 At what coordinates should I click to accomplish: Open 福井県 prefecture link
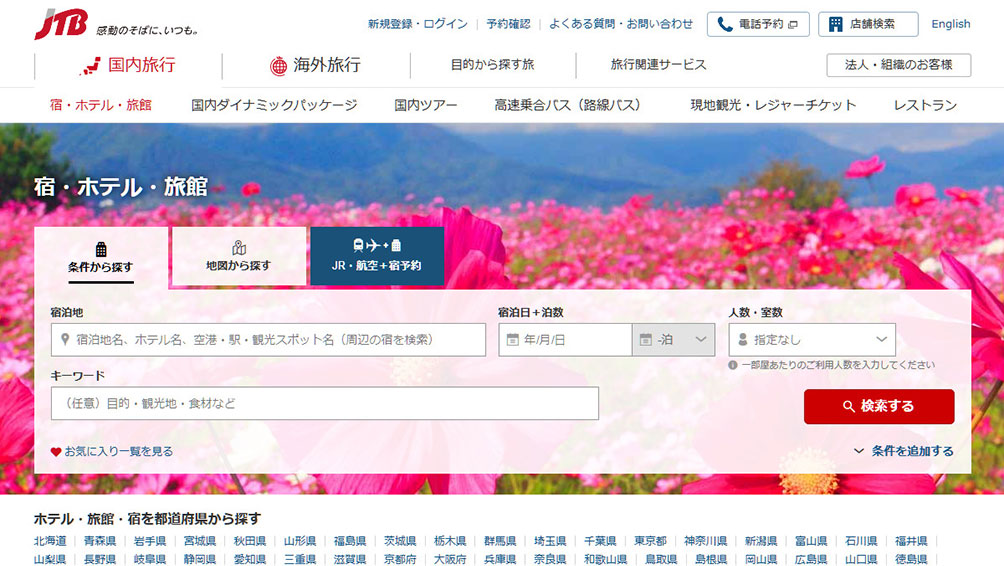(x=911, y=541)
